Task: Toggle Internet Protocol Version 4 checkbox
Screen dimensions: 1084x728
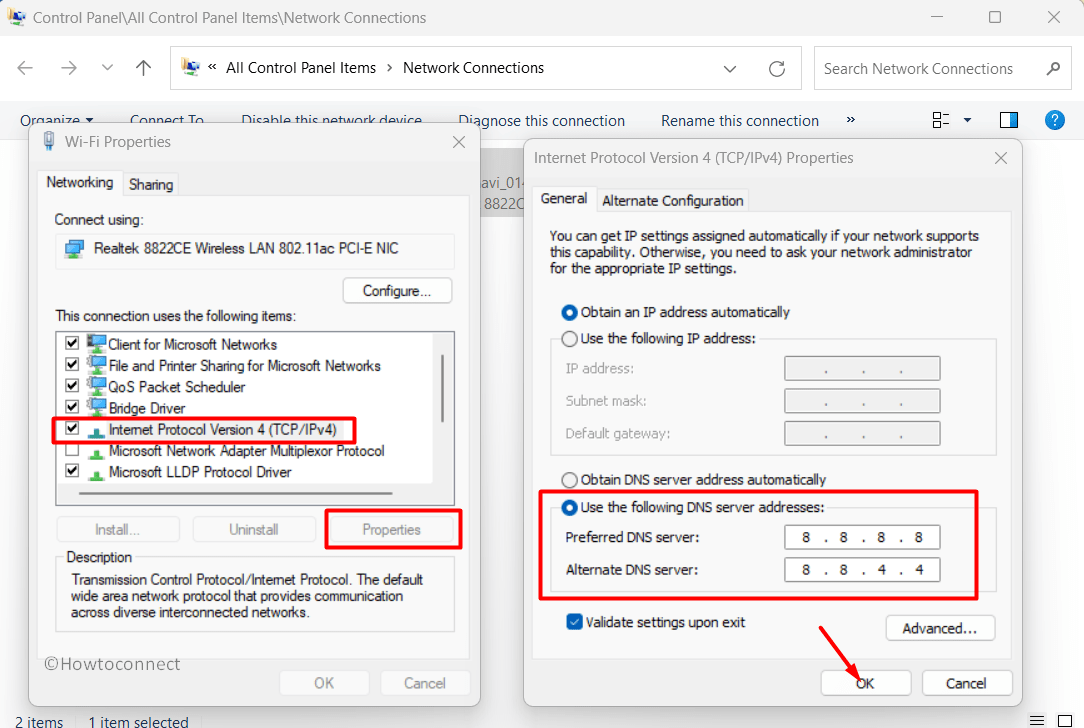Action: click(72, 428)
